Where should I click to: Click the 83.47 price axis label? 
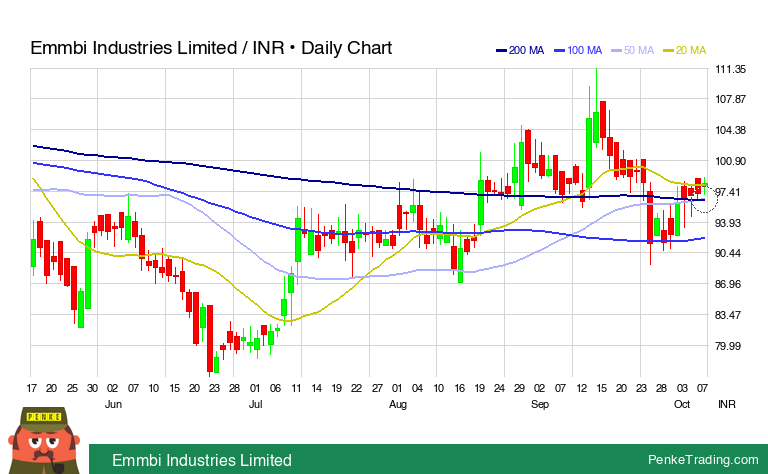pos(727,315)
